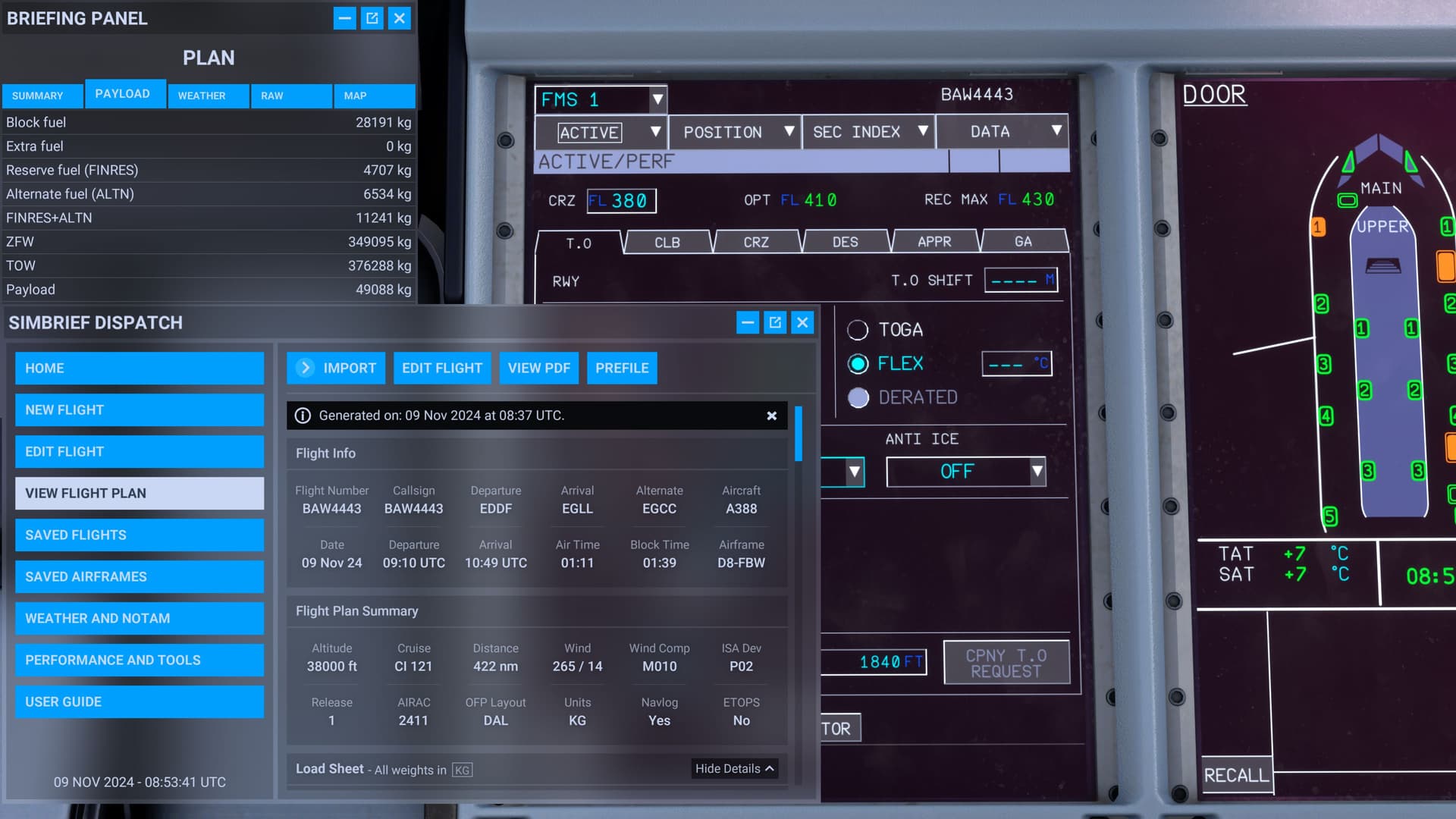The image size is (1456, 819).
Task: Open the WEATHER tab in Plan
Action: 209,96
